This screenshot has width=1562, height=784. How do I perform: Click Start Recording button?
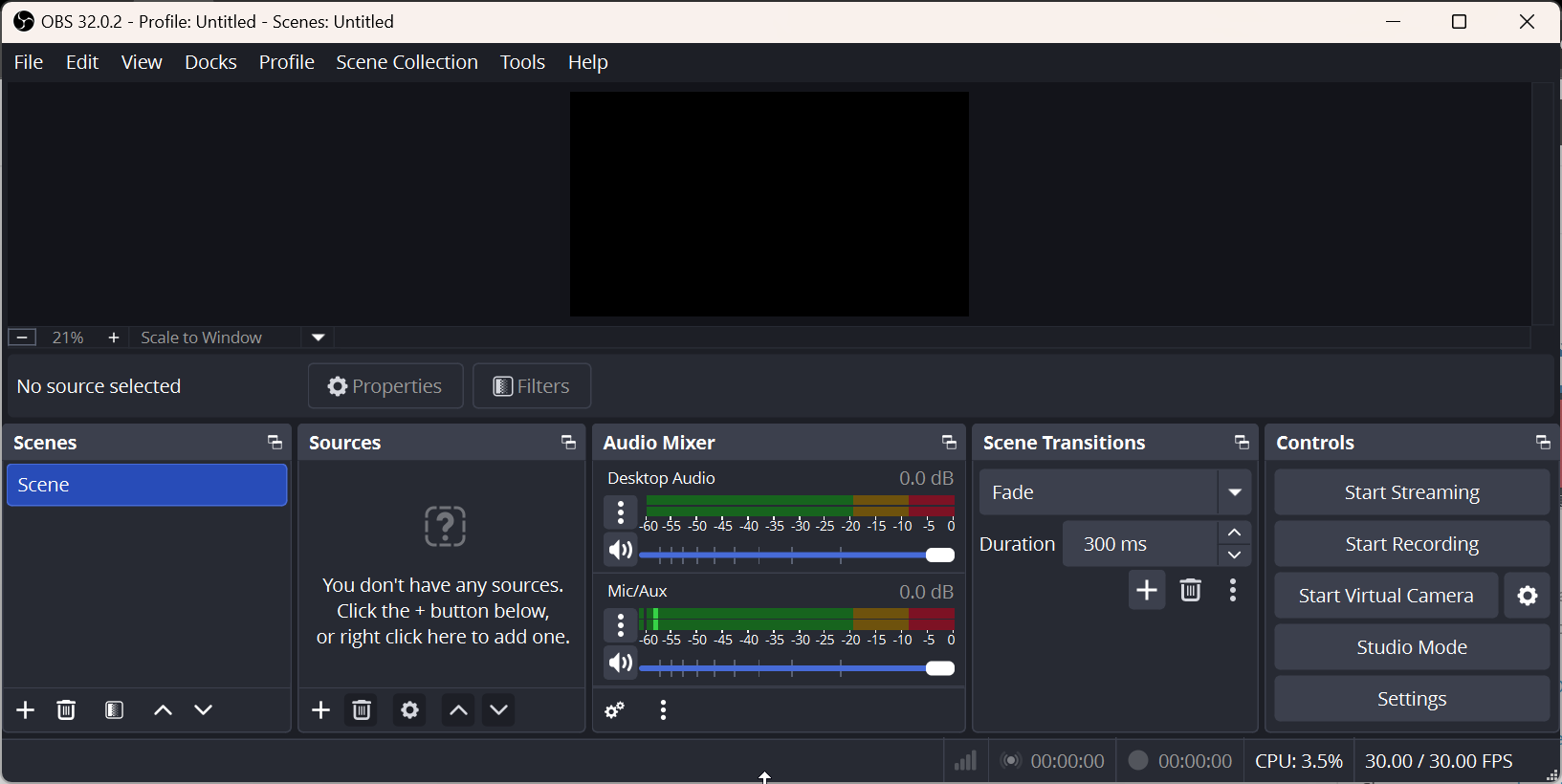pyautogui.click(x=1411, y=544)
